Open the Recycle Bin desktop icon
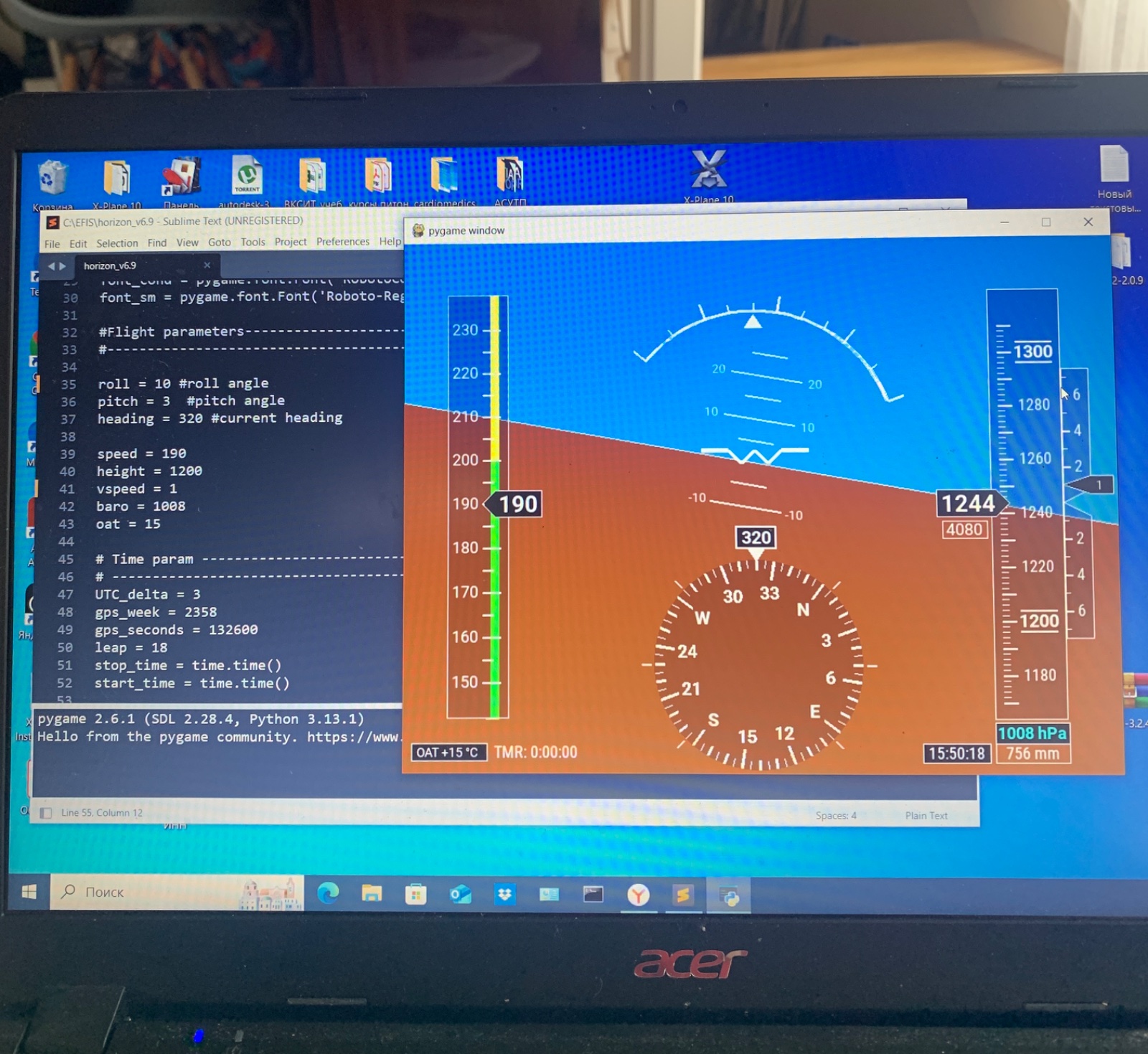The width and height of the screenshot is (1148, 1054). click(x=52, y=179)
